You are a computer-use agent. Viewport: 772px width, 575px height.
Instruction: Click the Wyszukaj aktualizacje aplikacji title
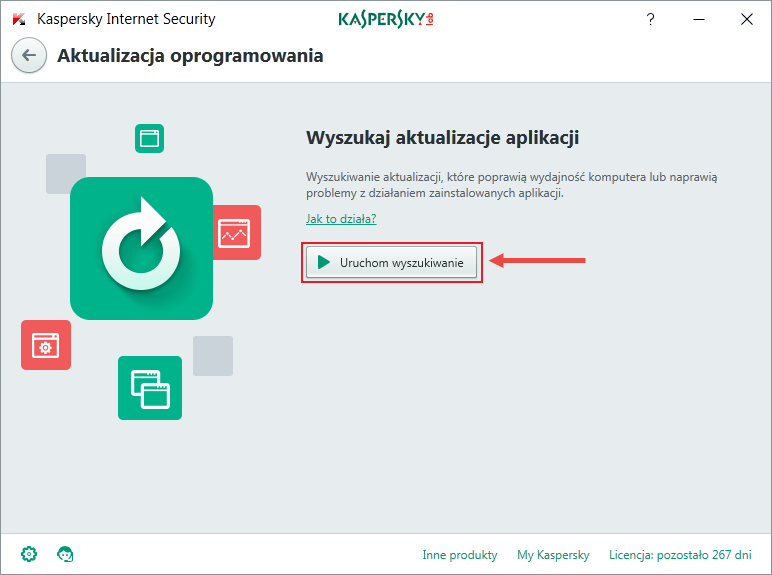coord(442,137)
